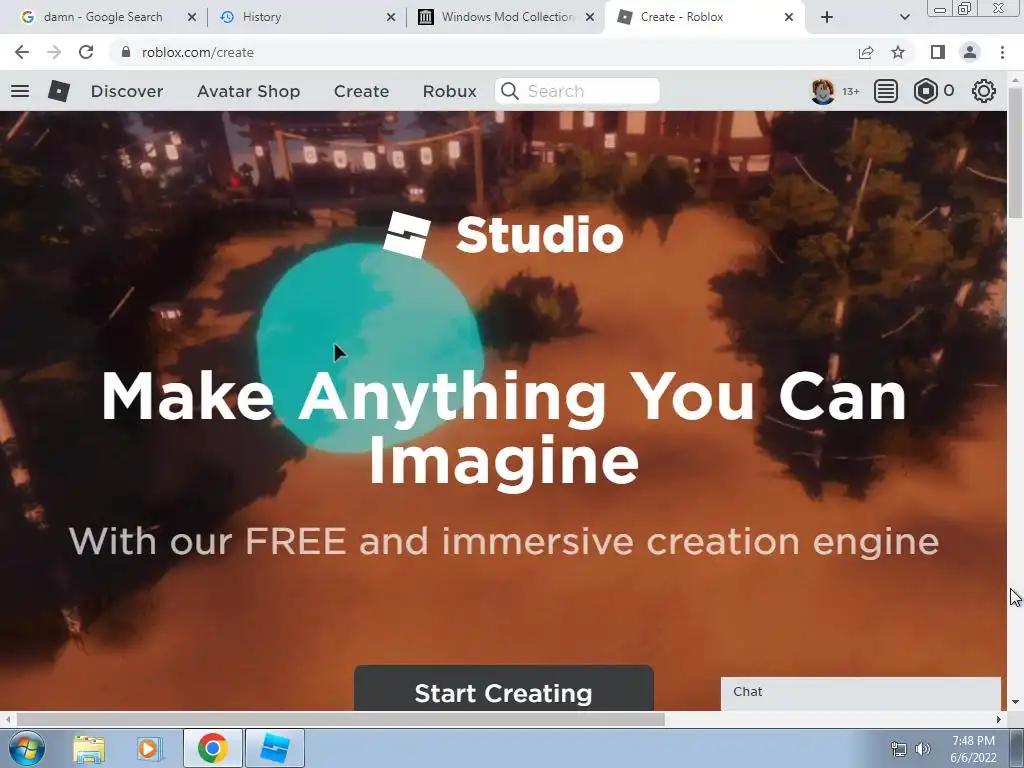Open the Create menu item
Screen dimensions: 1024x768
tap(361, 91)
